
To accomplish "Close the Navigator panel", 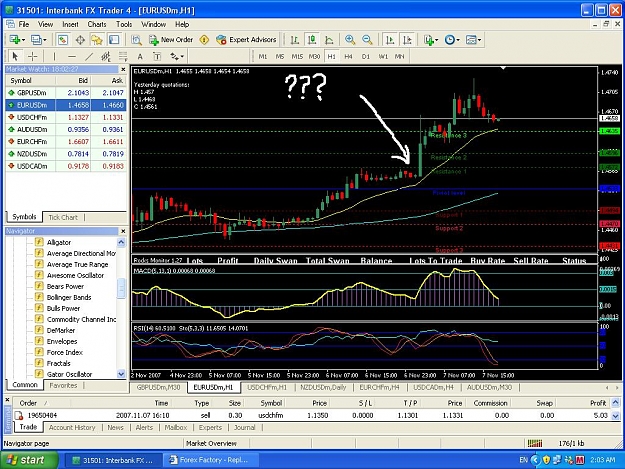I will (x=123, y=231).
